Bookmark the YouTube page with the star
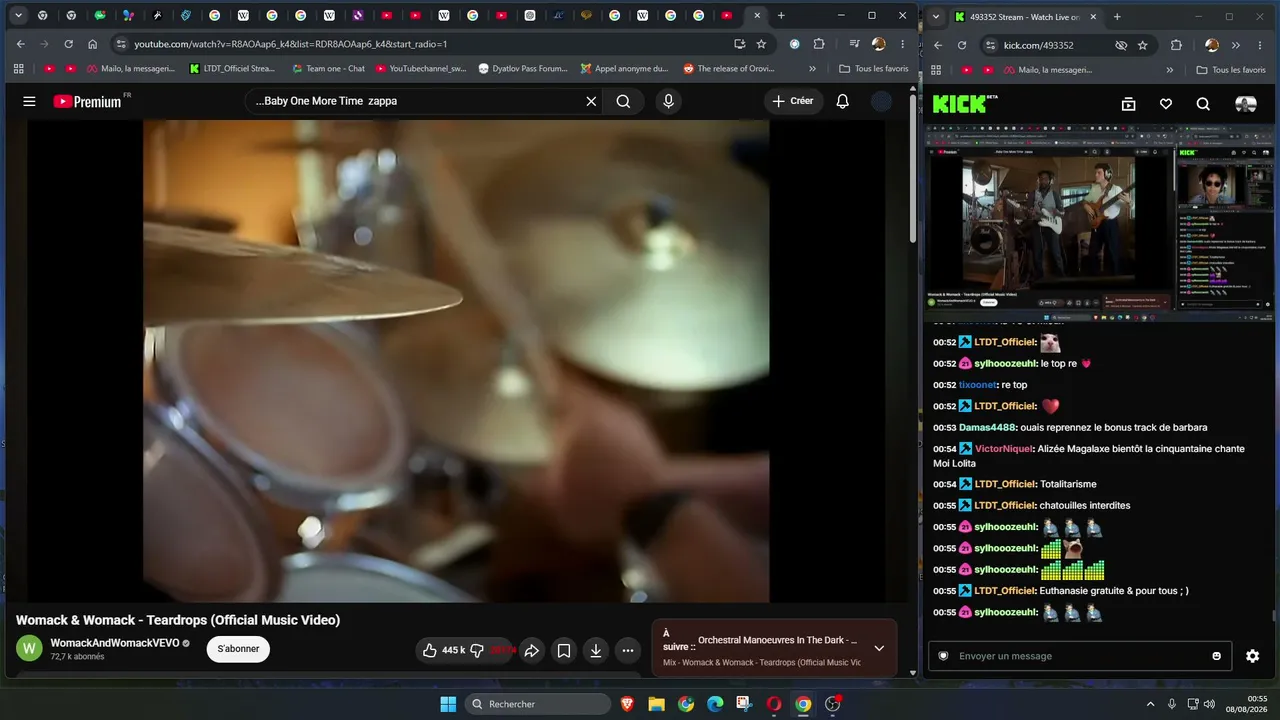The width and height of the screenshot is (1280, 720). pyautogui.click(x=761, y=44)
